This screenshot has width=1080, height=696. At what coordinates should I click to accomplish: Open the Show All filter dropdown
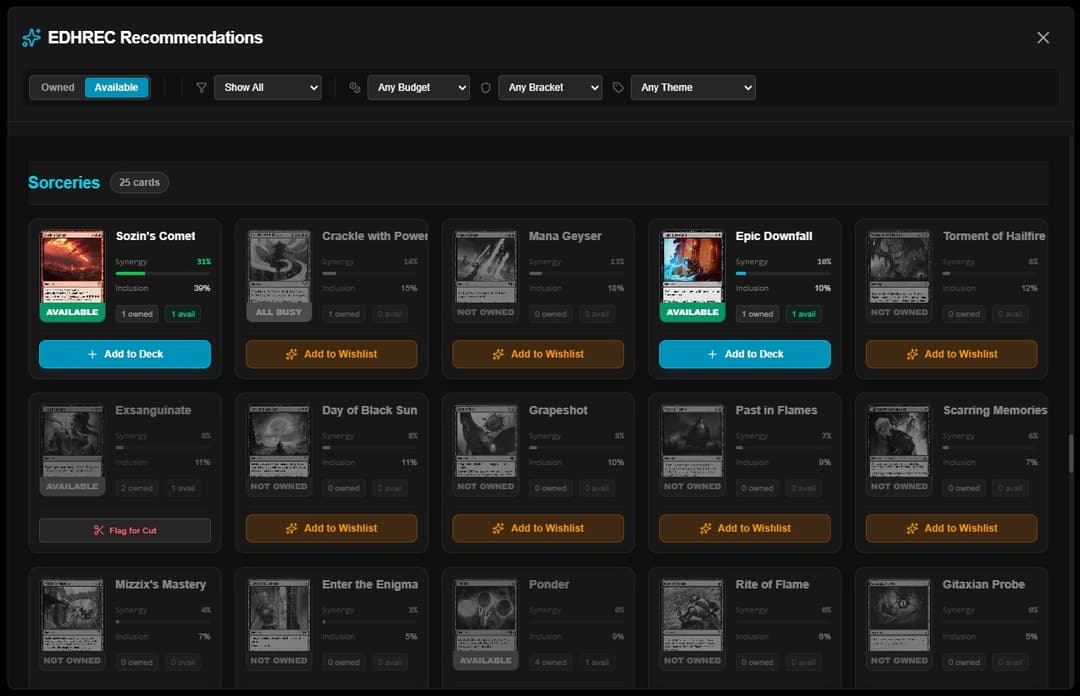coord(268,88)
